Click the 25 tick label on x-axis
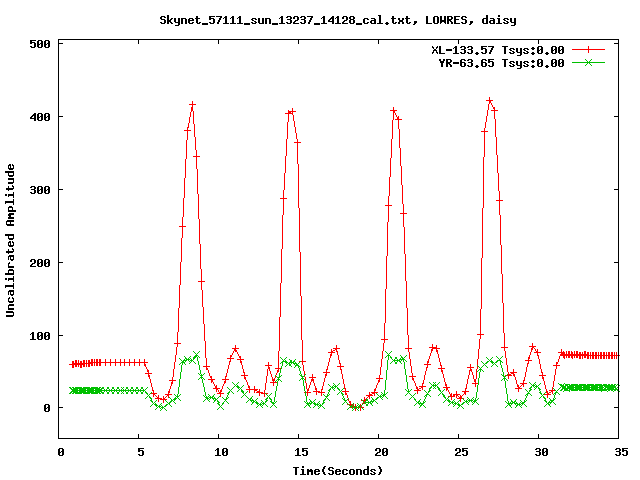This screenshot has height=480, width=640. coord(461,452)
